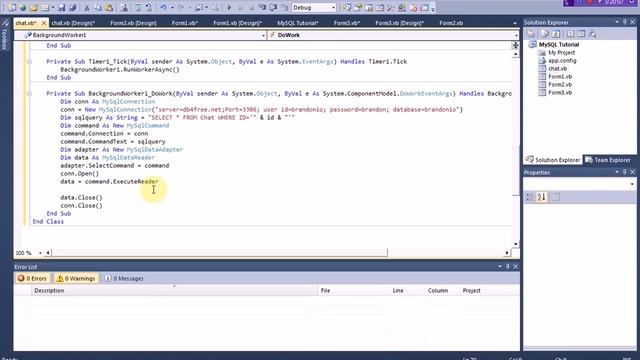Sort Error List by Line column
This screenshot has height=360, width=640.
[x=407, y=291]
